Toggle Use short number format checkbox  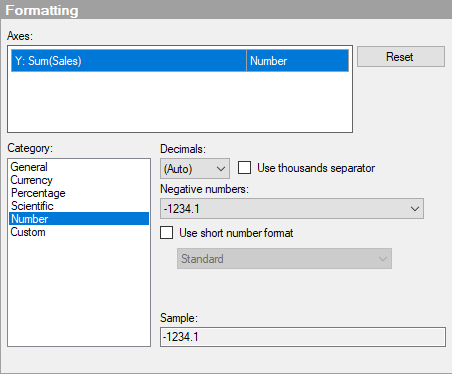pyautogui.click(x=167, y=233)
